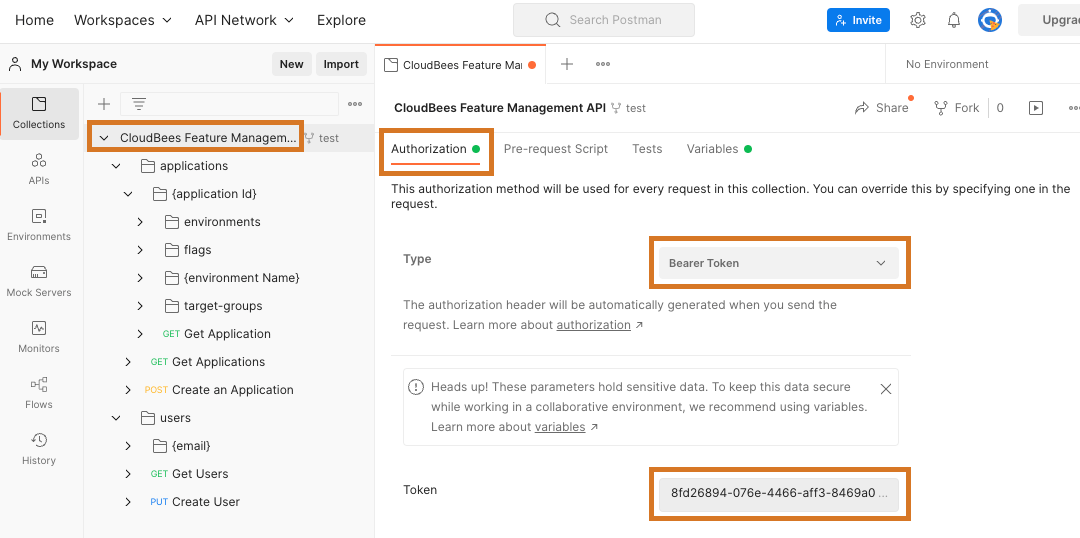This screenshot has height=538, width=1080.
Task: Click the Token input field
Action: (x=778, y=493)
